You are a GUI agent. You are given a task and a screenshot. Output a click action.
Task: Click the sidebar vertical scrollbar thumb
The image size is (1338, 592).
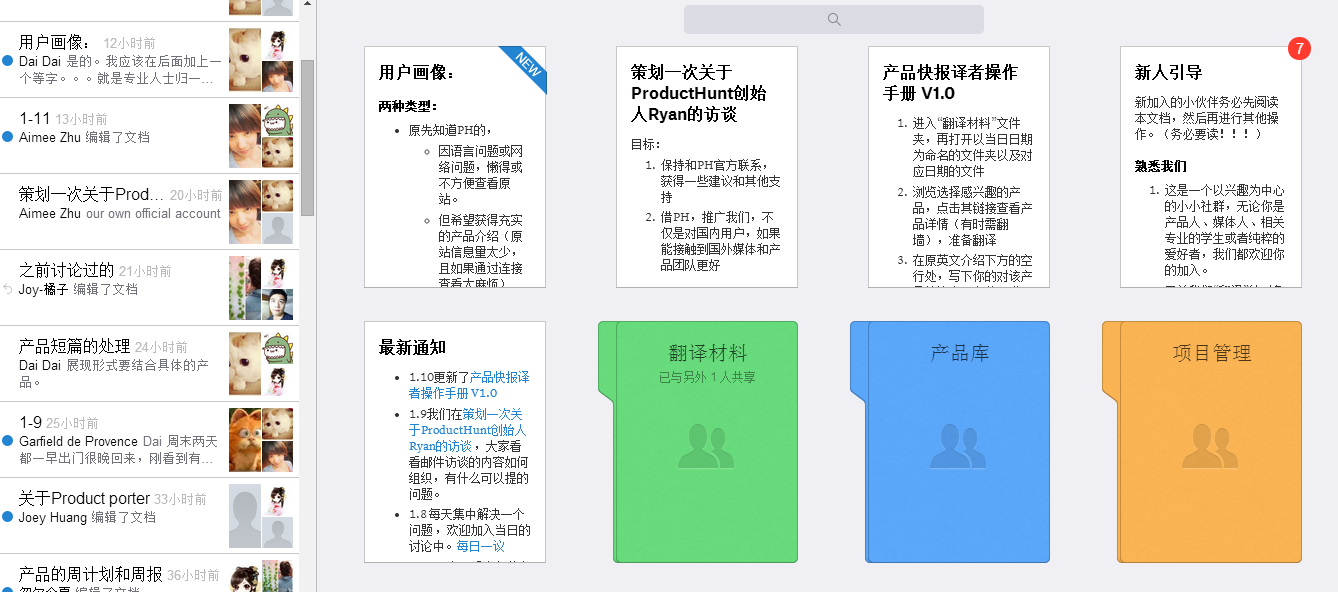[308, 137]
